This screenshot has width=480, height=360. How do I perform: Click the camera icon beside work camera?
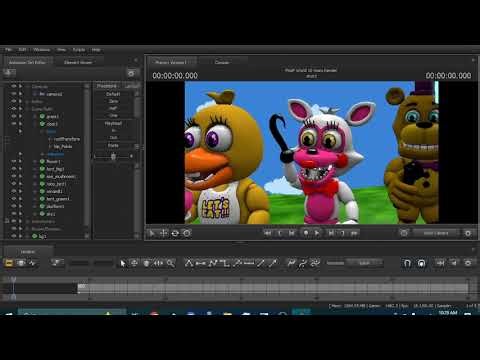point(404,233)
